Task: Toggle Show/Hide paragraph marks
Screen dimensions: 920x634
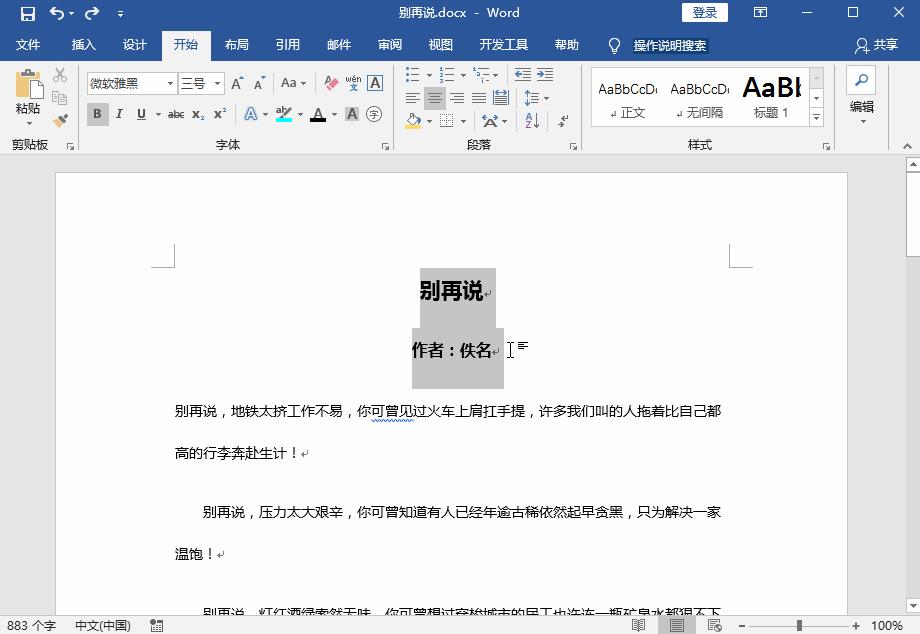Action: point(563,120)
